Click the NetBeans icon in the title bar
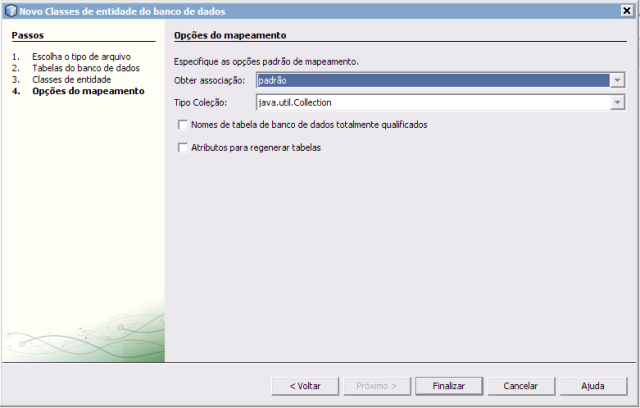Viewport: 640px width, 408px height. coord(10,10)
